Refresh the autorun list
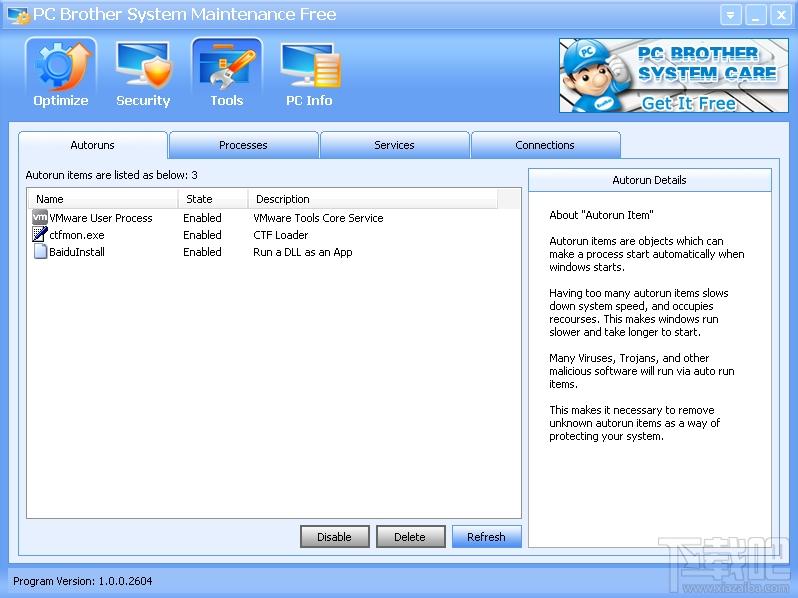This screenshot has height=598, width=798. 487,537
